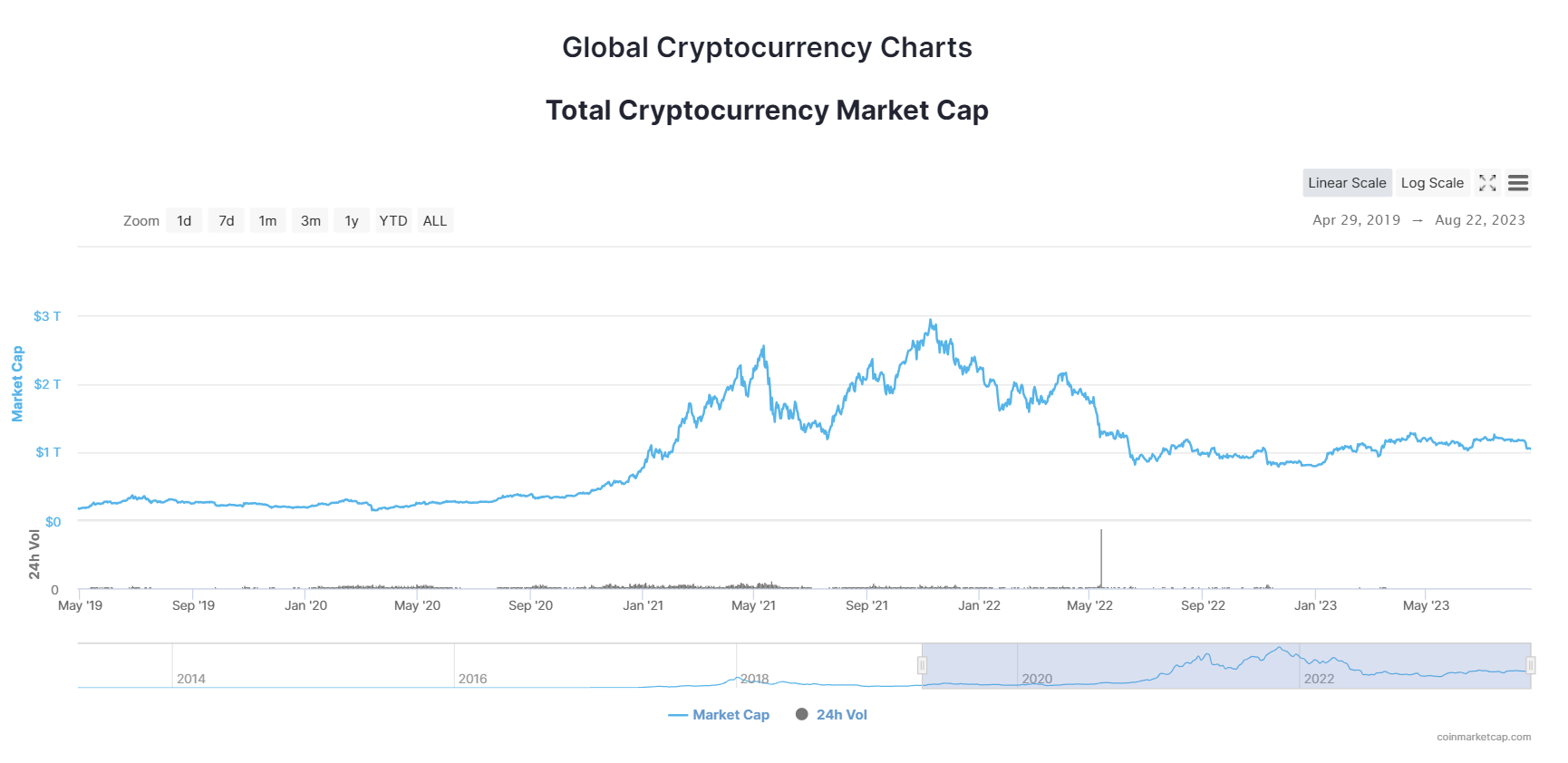The height and width of the screenshot is (763, 1568).
Task: Select the 3m zoom range
Action: (x=311, y=221)
